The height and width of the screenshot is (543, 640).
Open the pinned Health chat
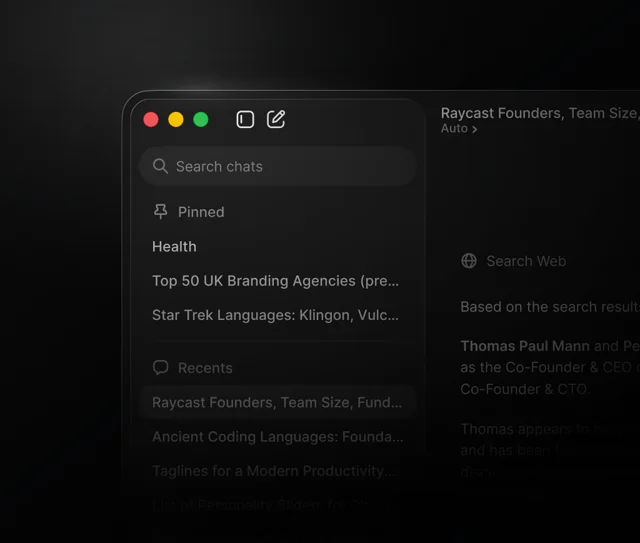click(x=174, y=247)
